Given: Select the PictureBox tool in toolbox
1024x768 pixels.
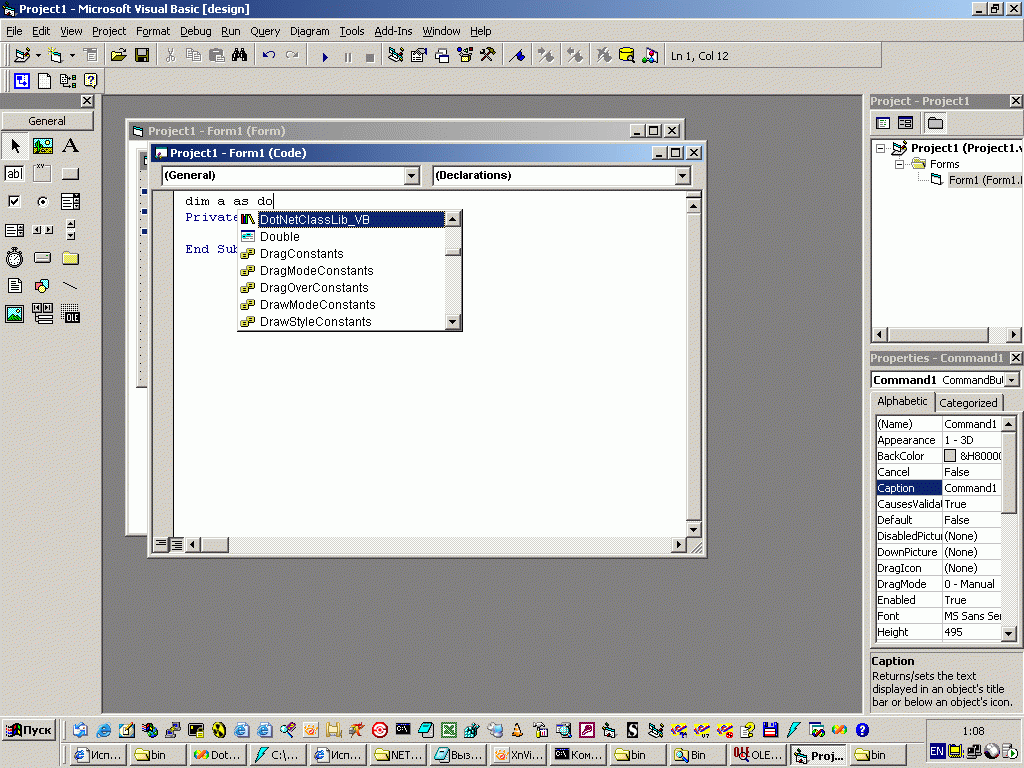Looking at the screenshot, I should [x=42, y=146].
